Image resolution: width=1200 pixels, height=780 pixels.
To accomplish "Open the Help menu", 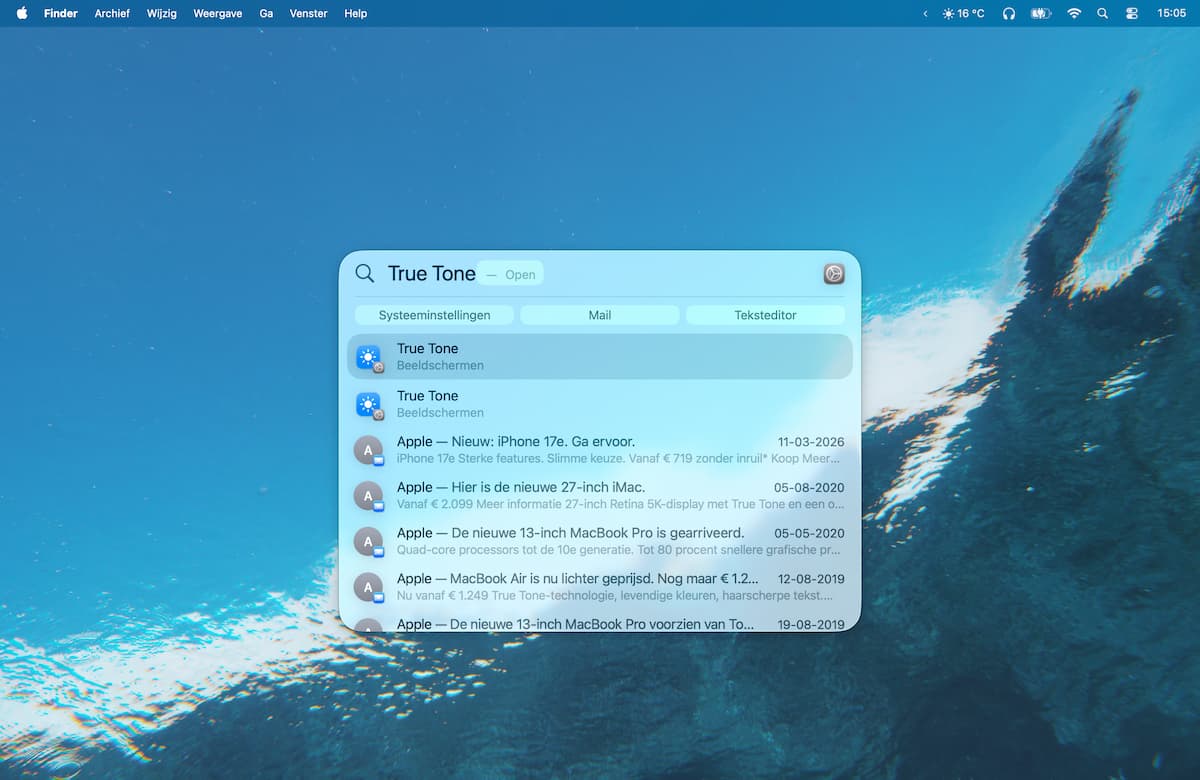I will point(355,13).
